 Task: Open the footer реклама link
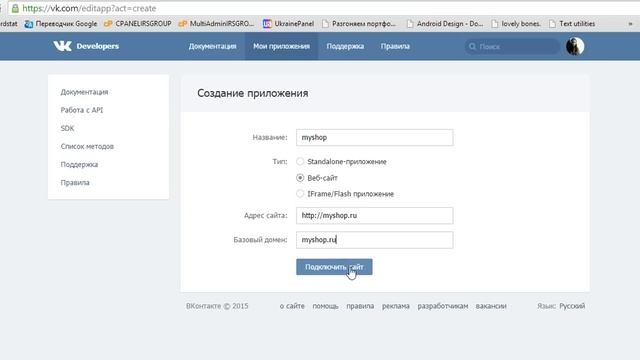coord(396,306)
